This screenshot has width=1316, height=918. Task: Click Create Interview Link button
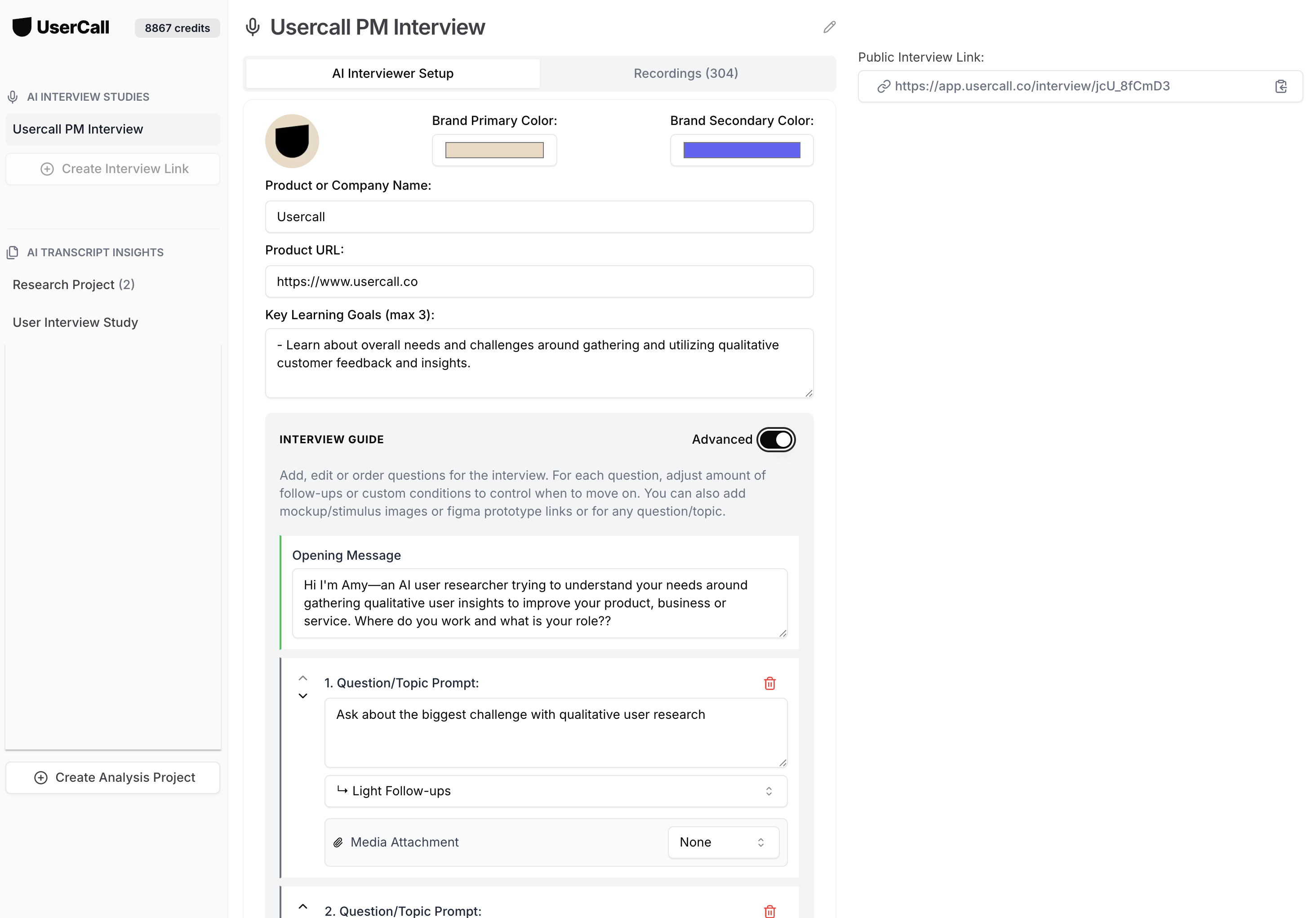tap(113, 169)
